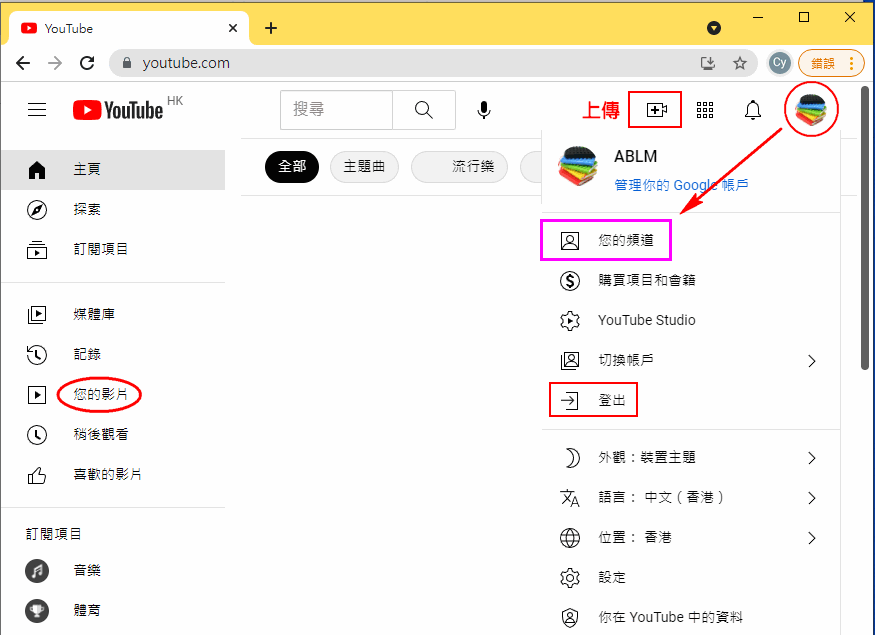Expand the 位置 location submenu

pos(812,538)
